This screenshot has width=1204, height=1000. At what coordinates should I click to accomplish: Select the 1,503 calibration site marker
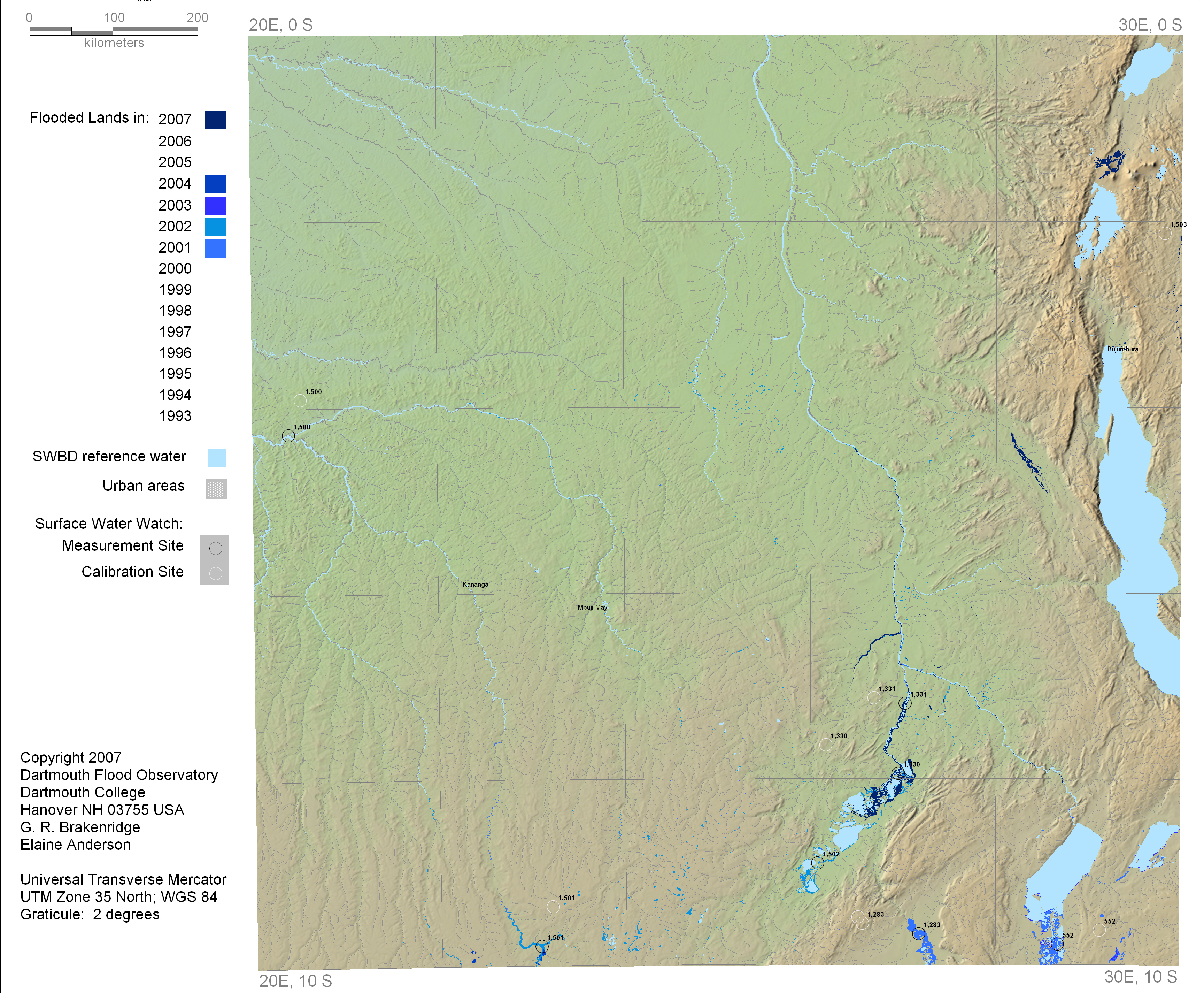(x=1164, y=234)
